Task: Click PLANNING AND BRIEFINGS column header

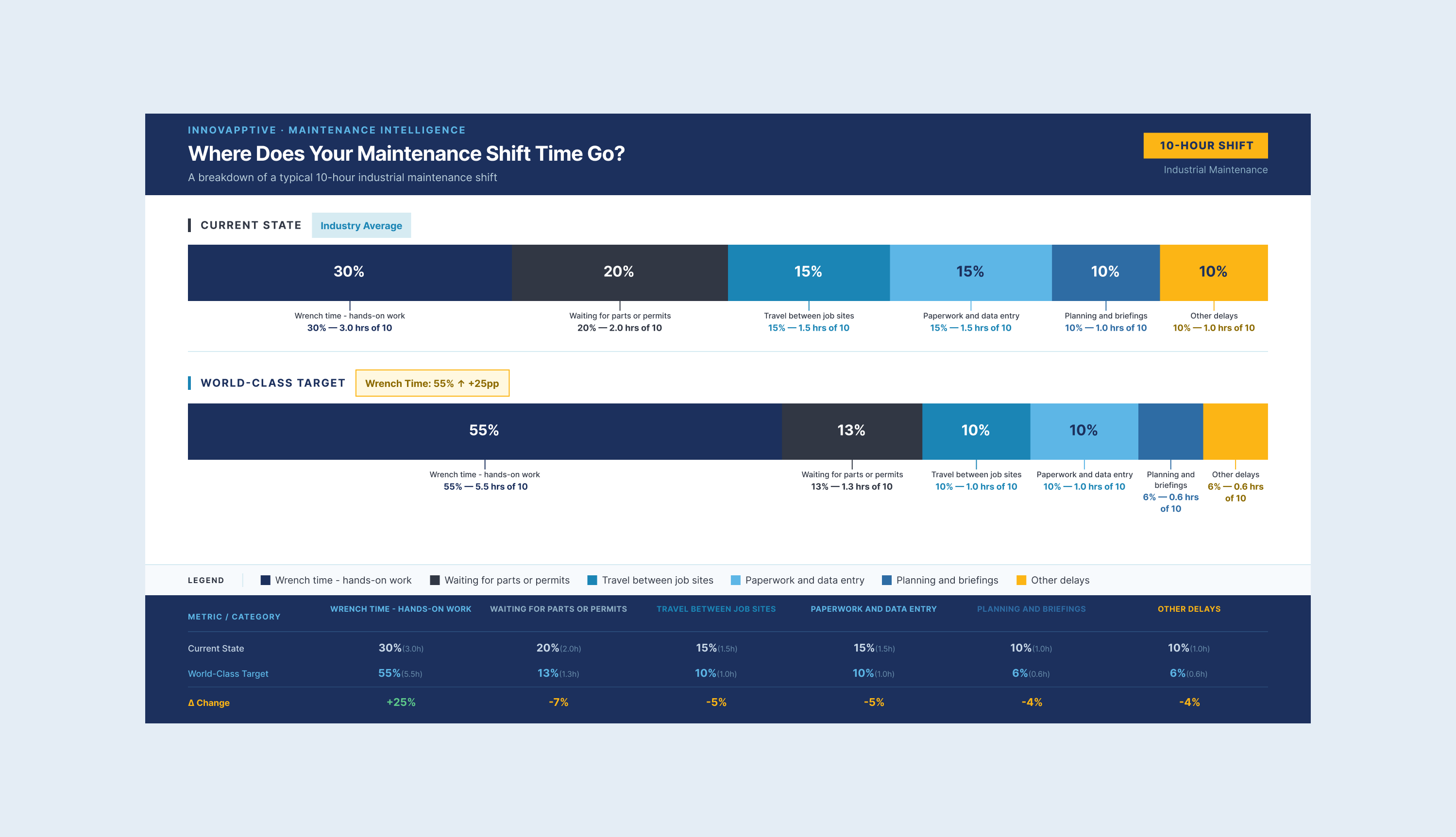Action: [1032, 609]
